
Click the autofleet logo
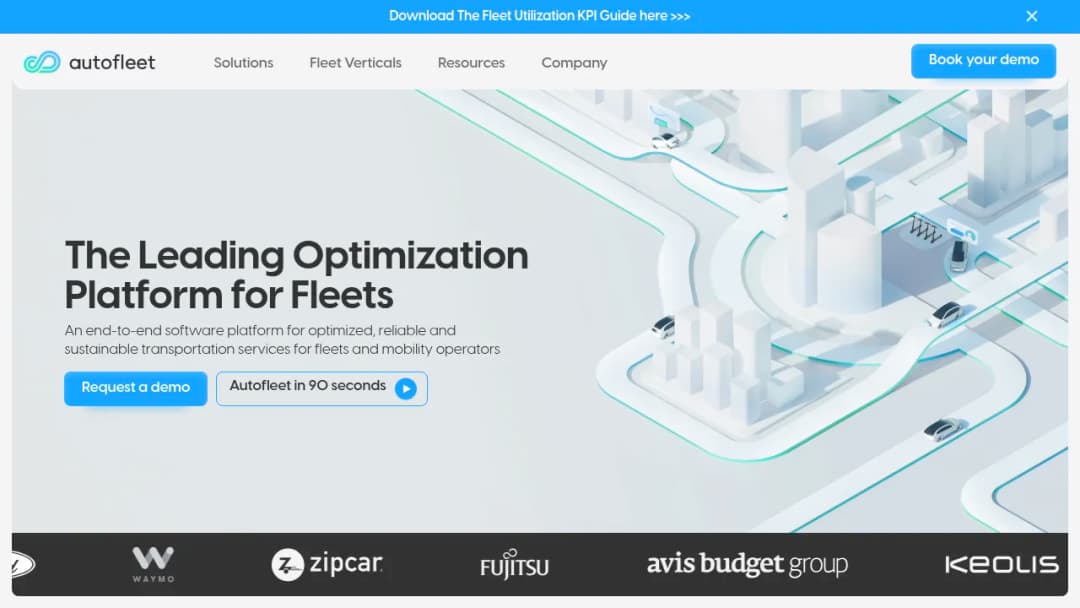(x=90, y=62)
